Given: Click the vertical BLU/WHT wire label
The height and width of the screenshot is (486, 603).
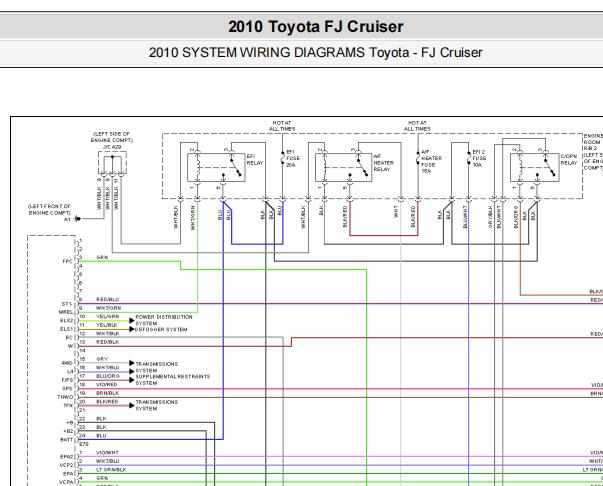Looking at the screenshot, I should click(x=465, y=217).
